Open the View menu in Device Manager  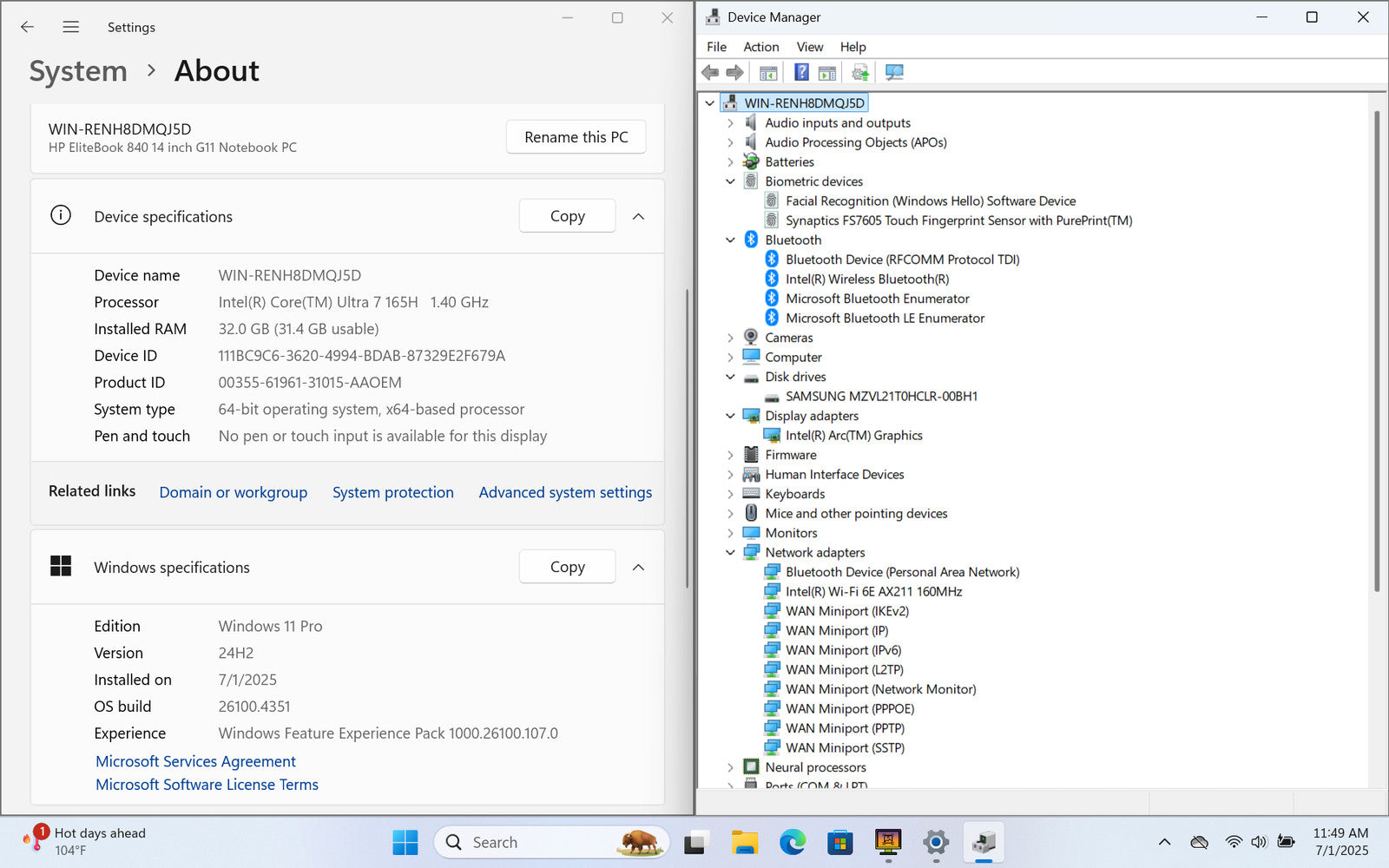(809, 47)
